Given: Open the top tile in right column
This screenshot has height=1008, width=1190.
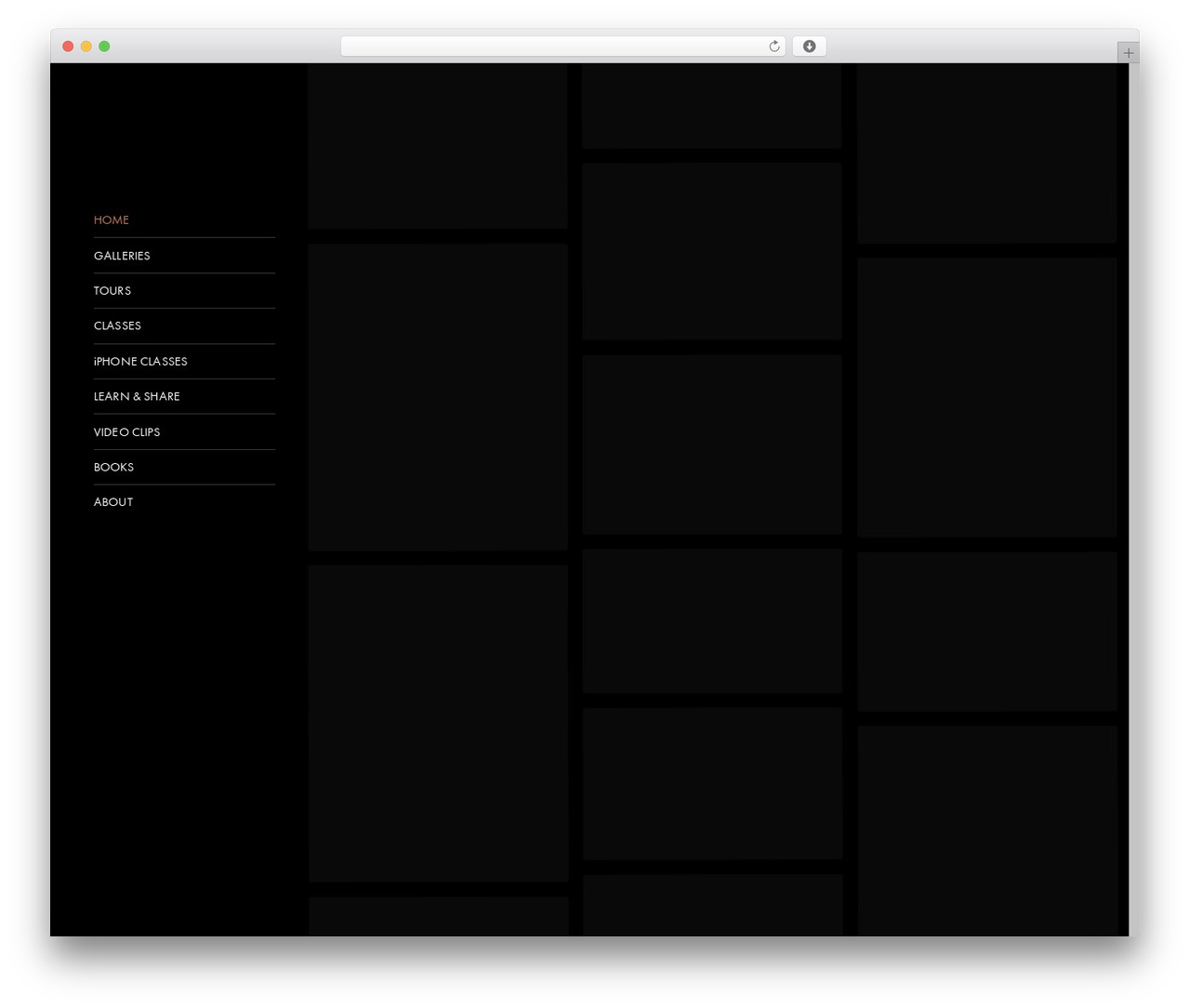Looking at the screenshot, I should [x=987, y=153].
